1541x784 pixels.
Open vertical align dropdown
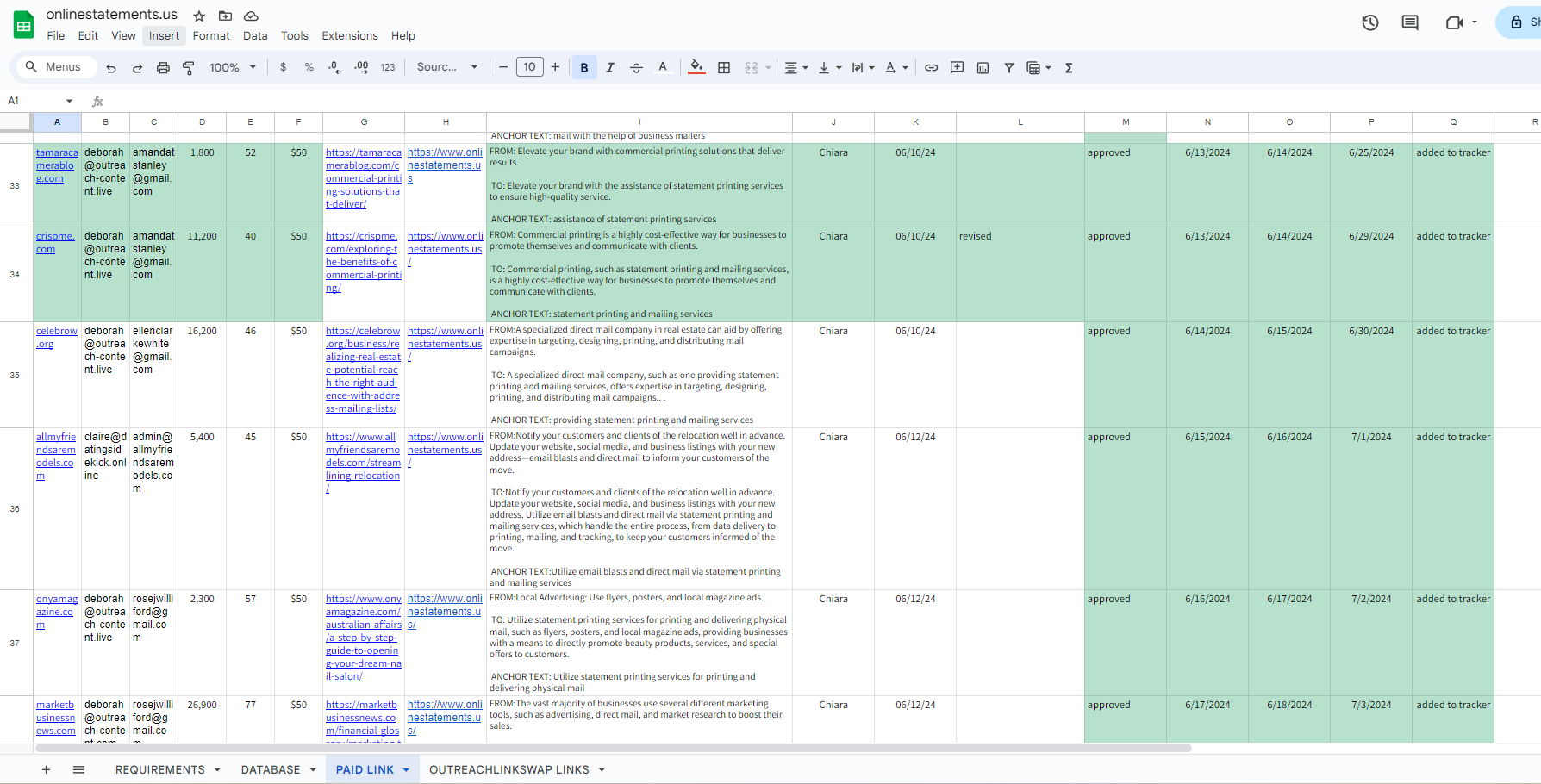point(829,67)
